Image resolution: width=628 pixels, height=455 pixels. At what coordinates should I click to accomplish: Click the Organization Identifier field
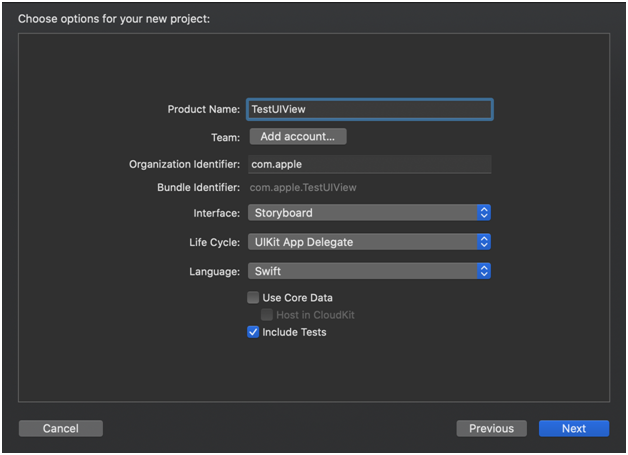(369, 164)
